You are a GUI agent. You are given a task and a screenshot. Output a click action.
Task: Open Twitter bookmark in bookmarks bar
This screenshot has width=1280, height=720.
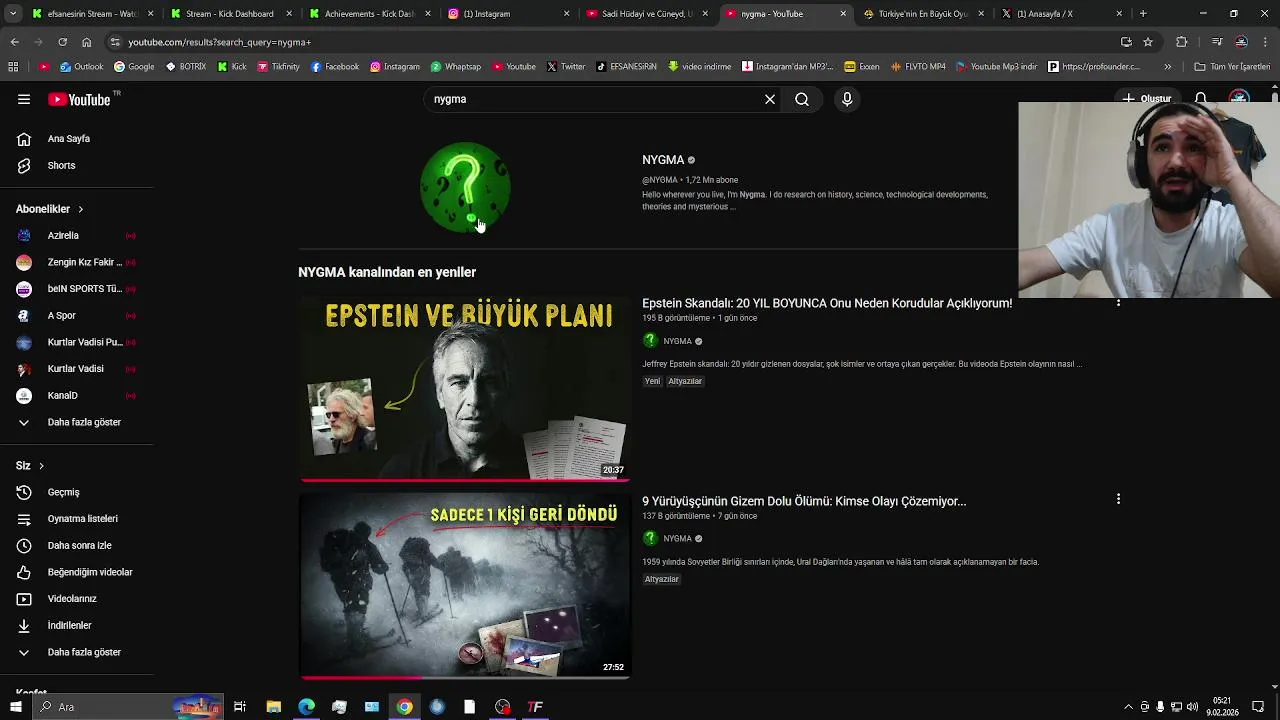(x=565, y=67)
